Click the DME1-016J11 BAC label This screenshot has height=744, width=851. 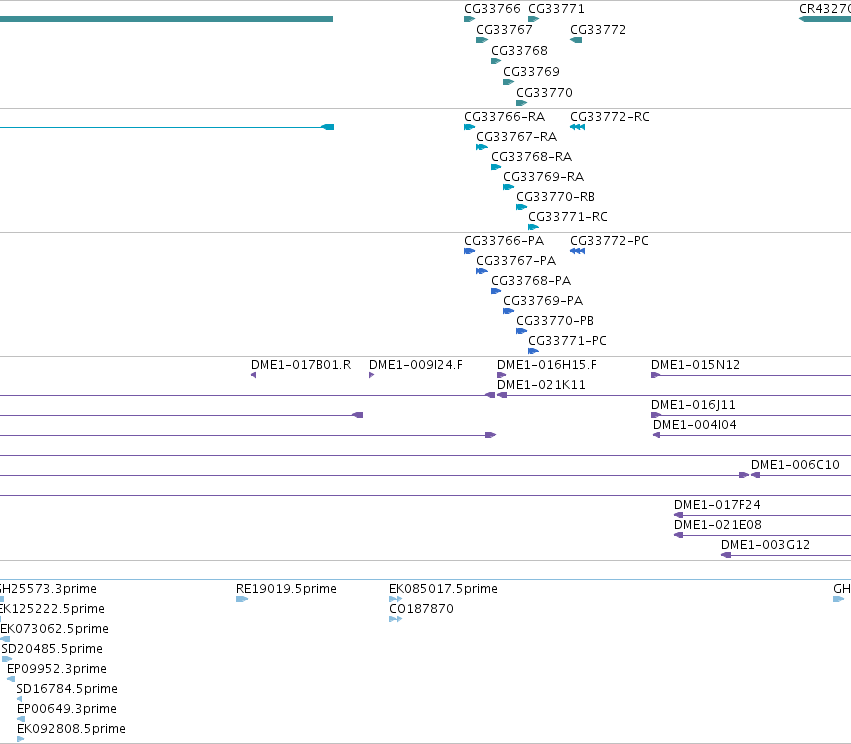pyautogui.click(x=693, y=405)
